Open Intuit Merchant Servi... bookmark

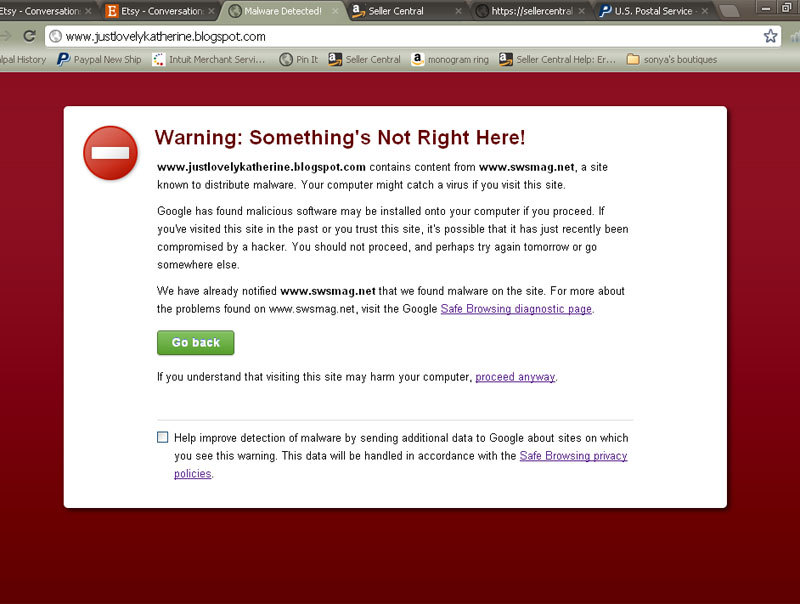point(209,60)
